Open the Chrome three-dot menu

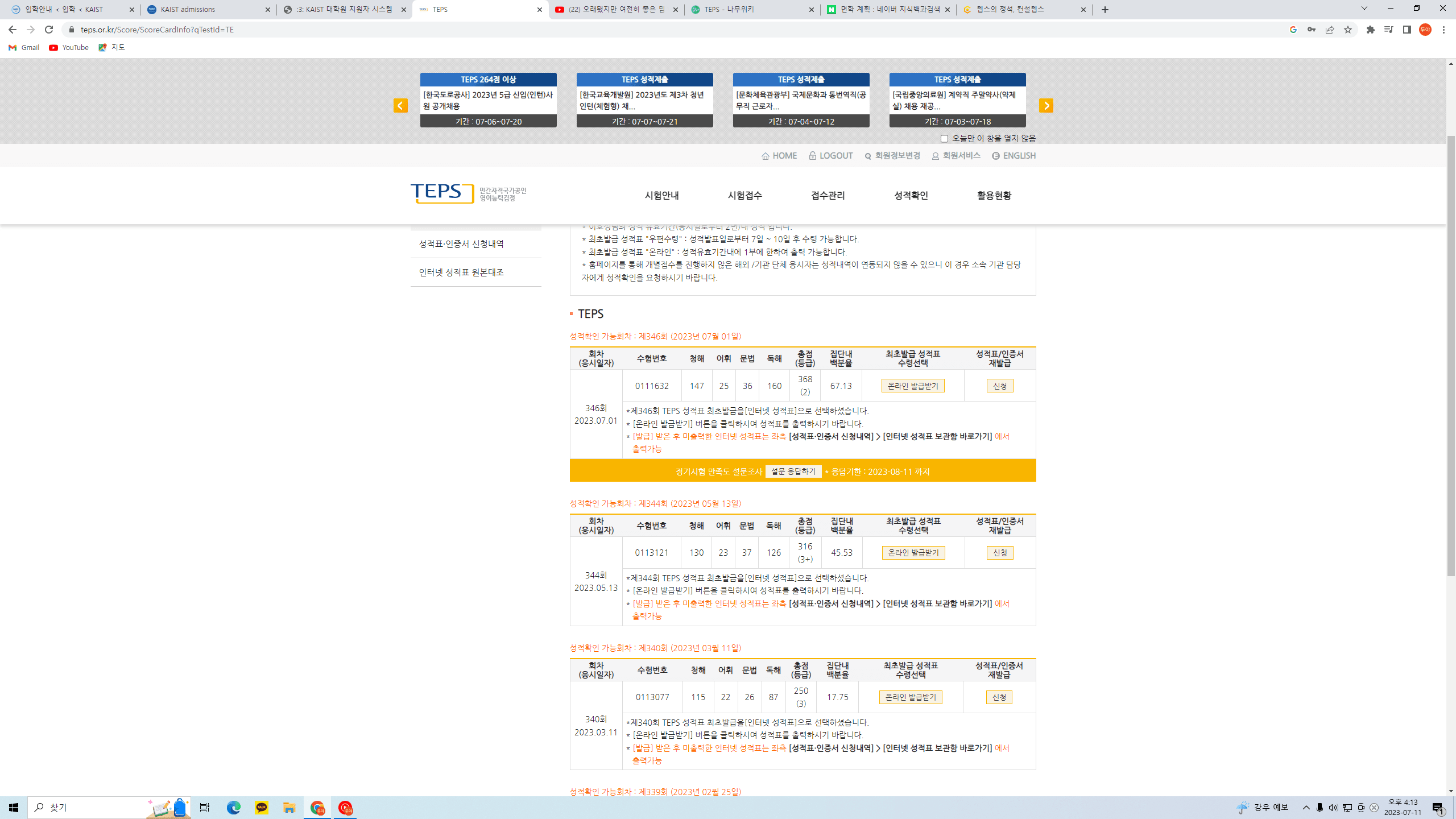tap(1443, 30)
